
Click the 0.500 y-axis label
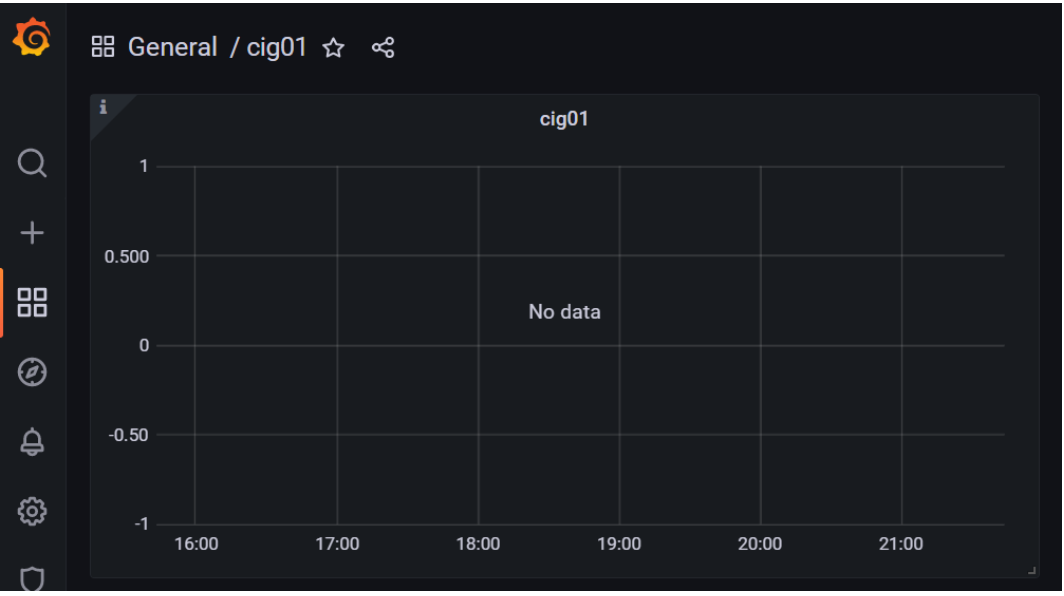pos(127,257)
